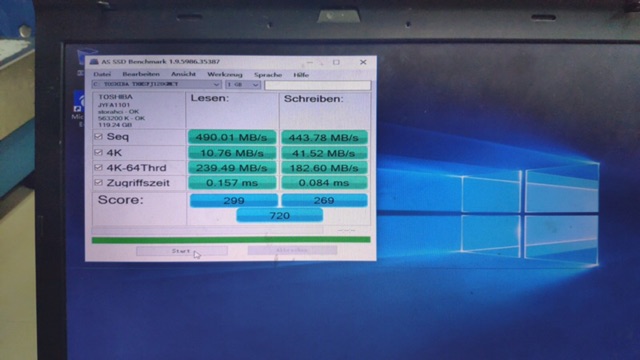
Task: Click the write access time 0.084 ms
Action: 324,183
